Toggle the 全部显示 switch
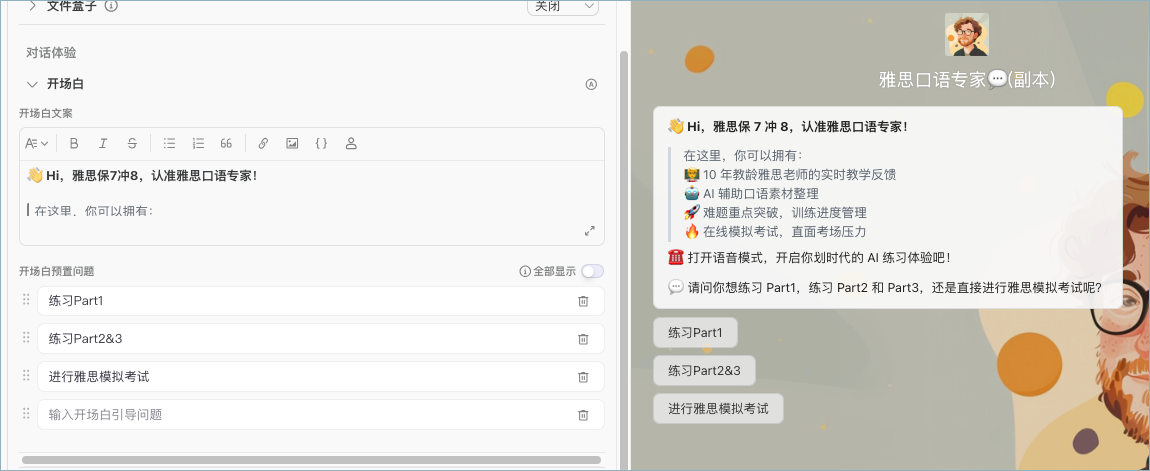This screenshot has width=1150, height=471. (593, 271)
